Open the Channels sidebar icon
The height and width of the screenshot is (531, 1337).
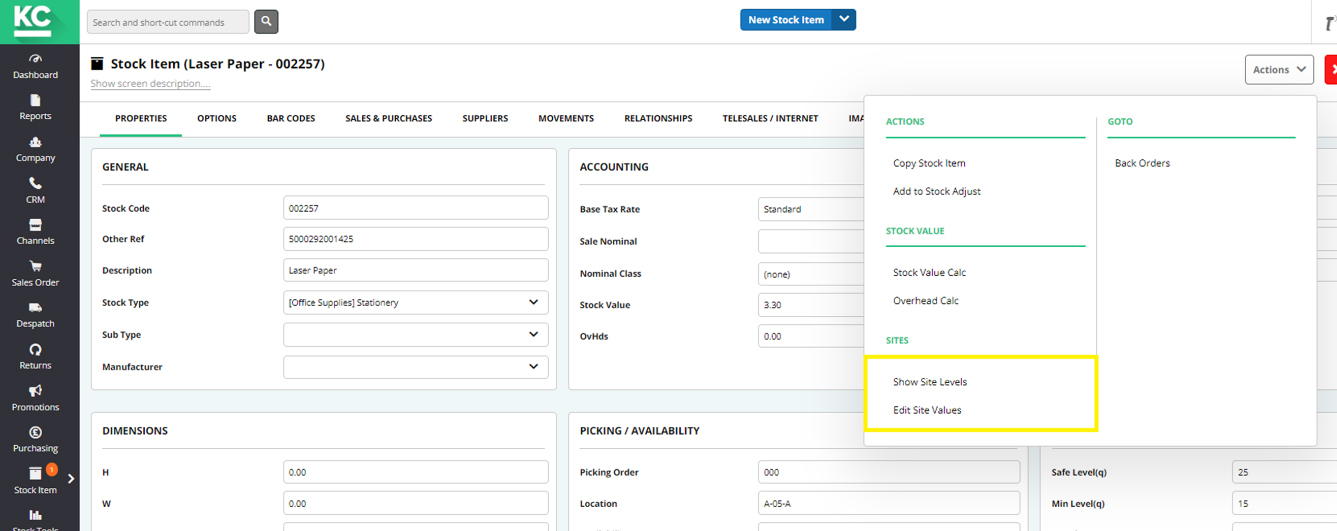click(x=35, y=225)
